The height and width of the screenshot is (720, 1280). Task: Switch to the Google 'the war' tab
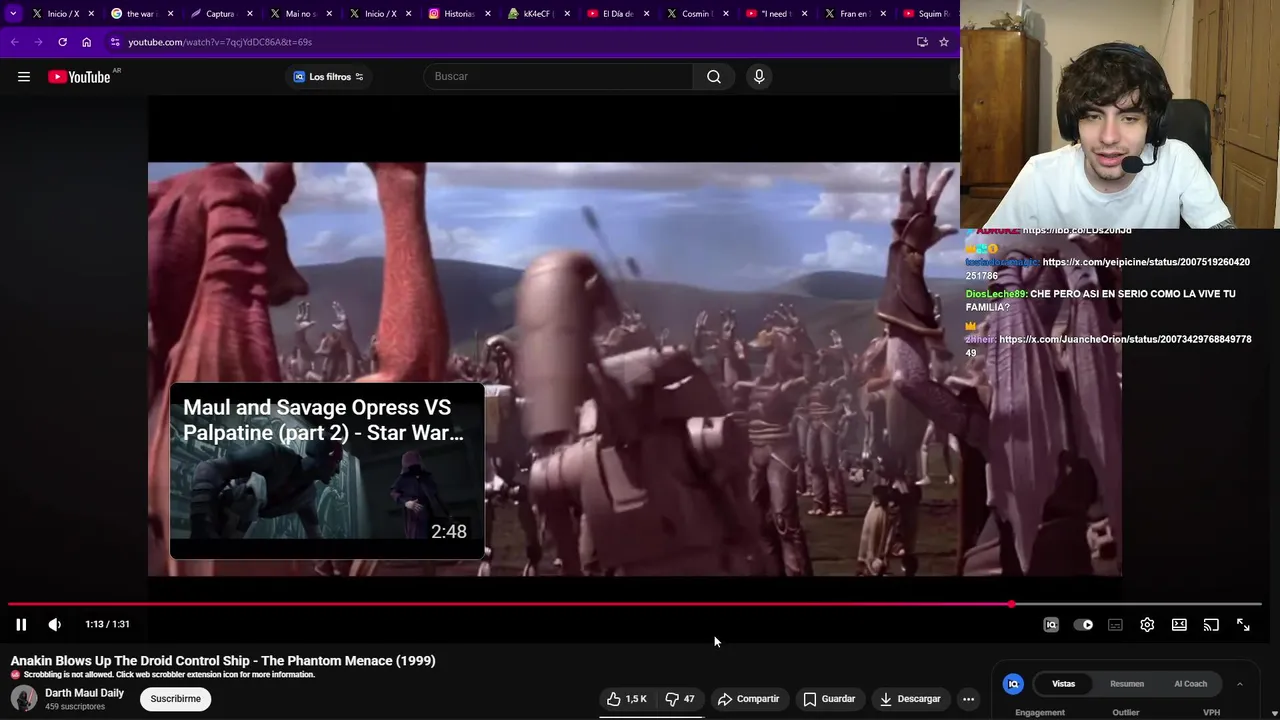(x=141, y=14)
